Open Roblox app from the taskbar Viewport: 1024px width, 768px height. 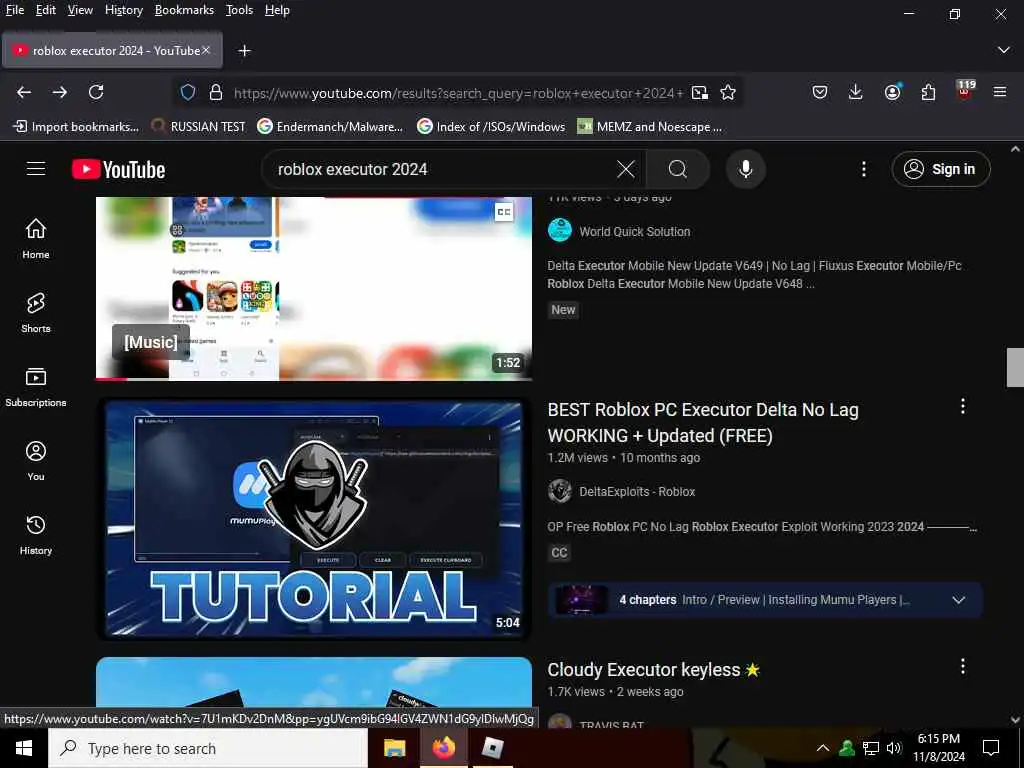click(492, 748)
